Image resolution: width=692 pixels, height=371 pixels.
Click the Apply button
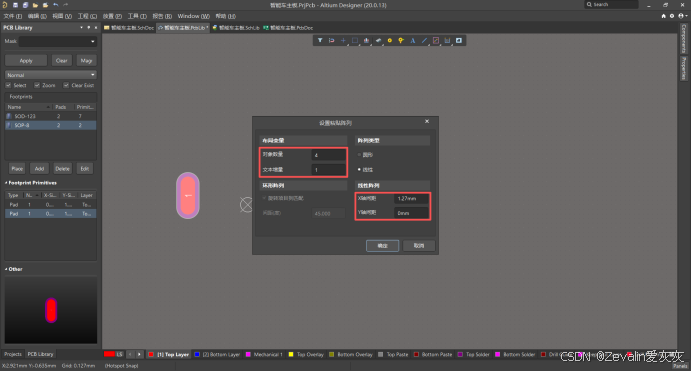(x=26, y=60)
